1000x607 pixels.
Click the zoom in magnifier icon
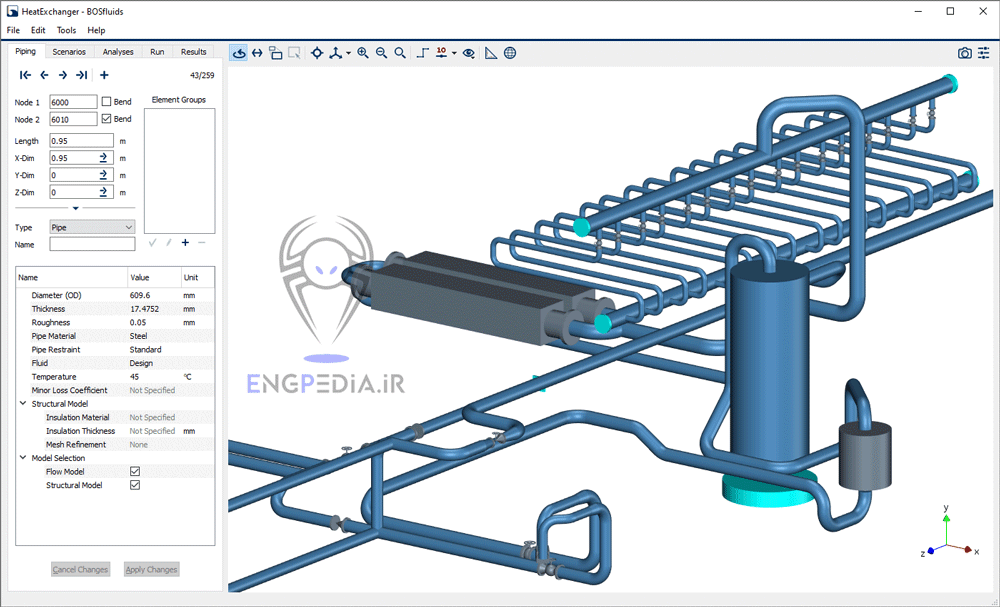pos(363,53)
